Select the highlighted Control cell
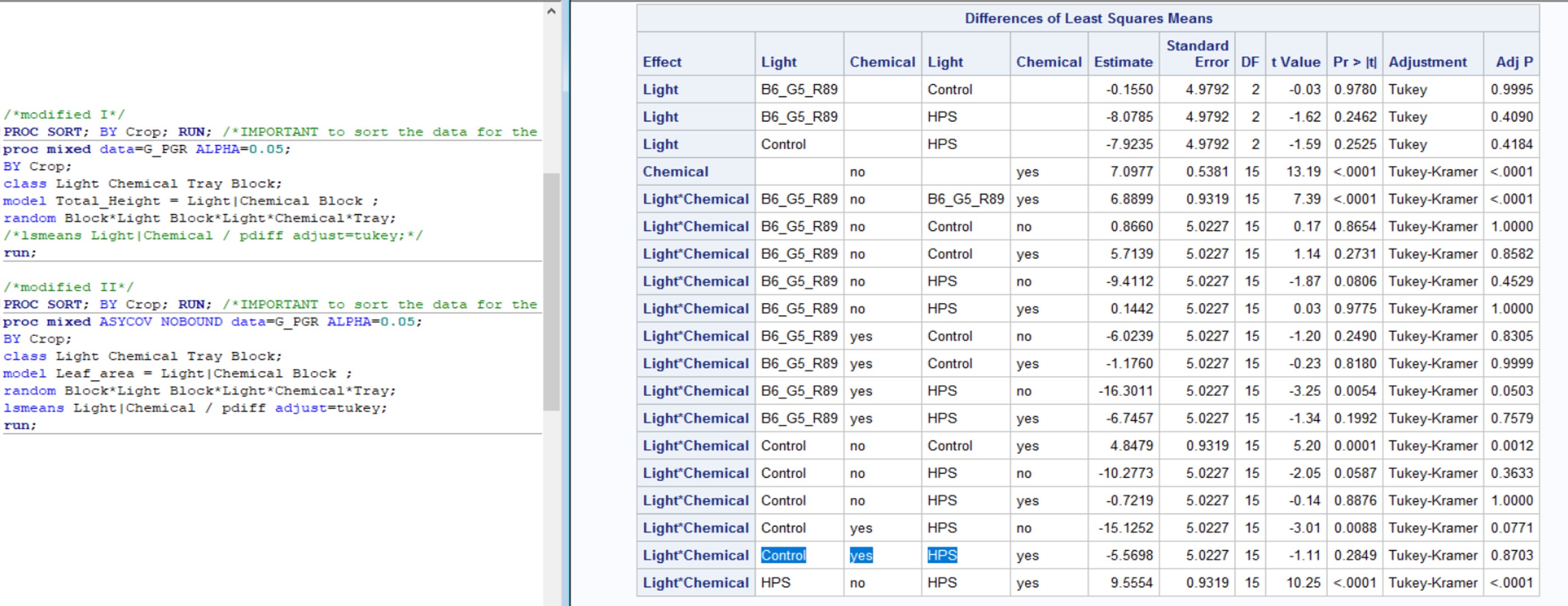 click(x=783, y=555)
